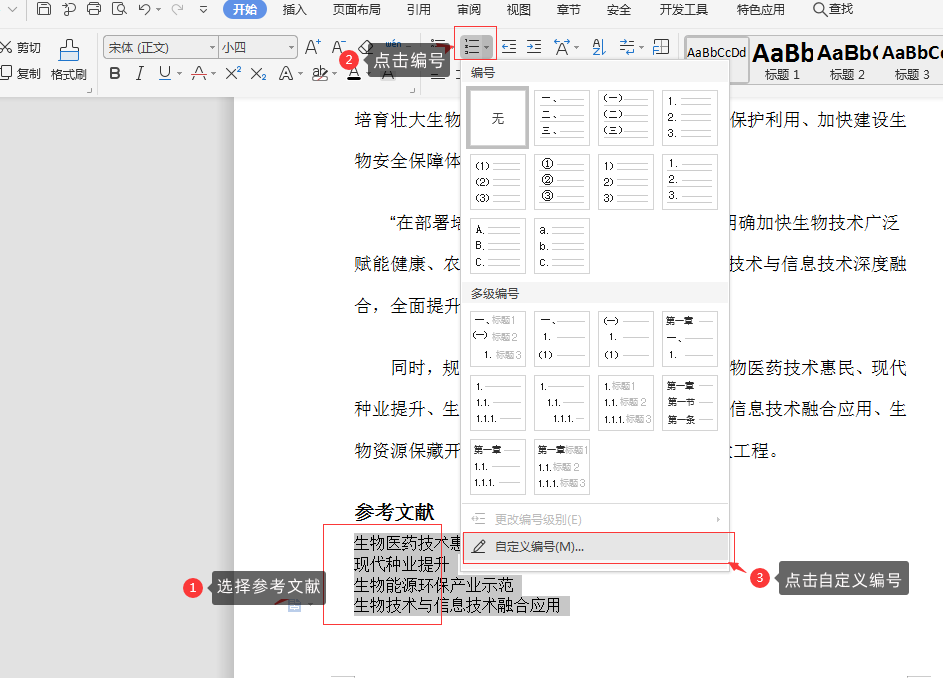The image size is (943, 678).
Task: Toggle Underline formatting
Action: pos(164,73)
